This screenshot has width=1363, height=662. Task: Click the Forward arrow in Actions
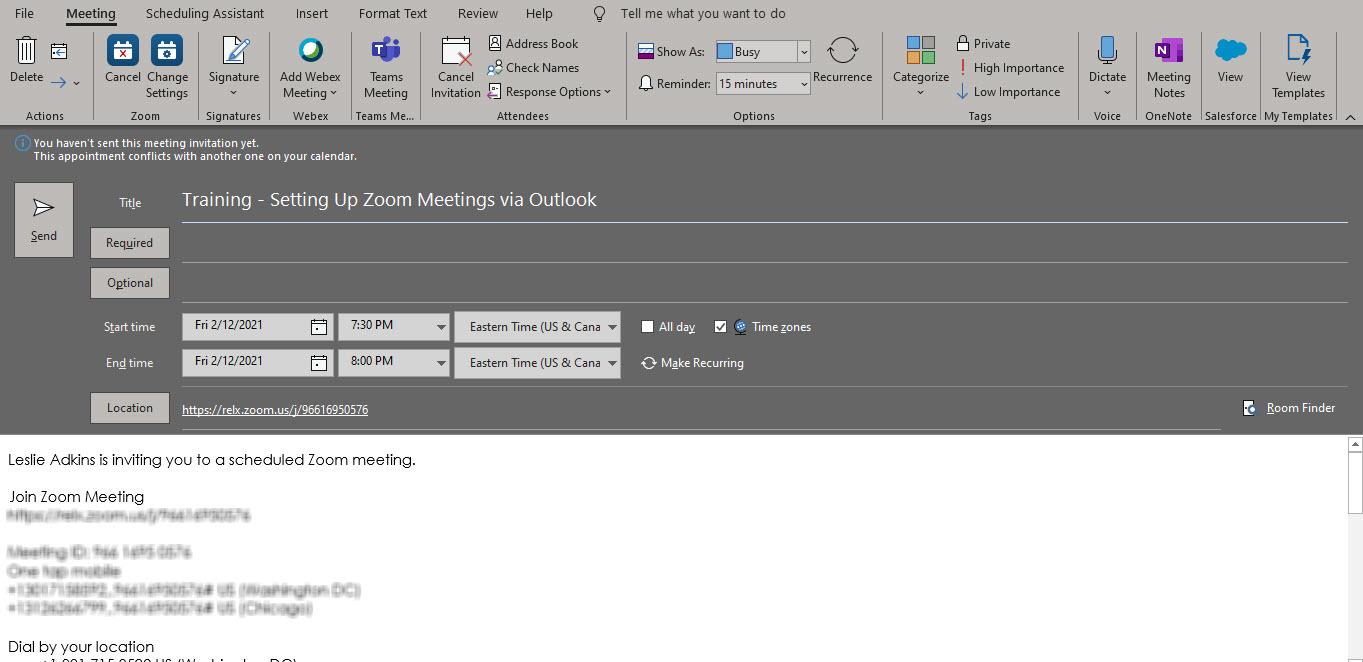coord(59,82)
